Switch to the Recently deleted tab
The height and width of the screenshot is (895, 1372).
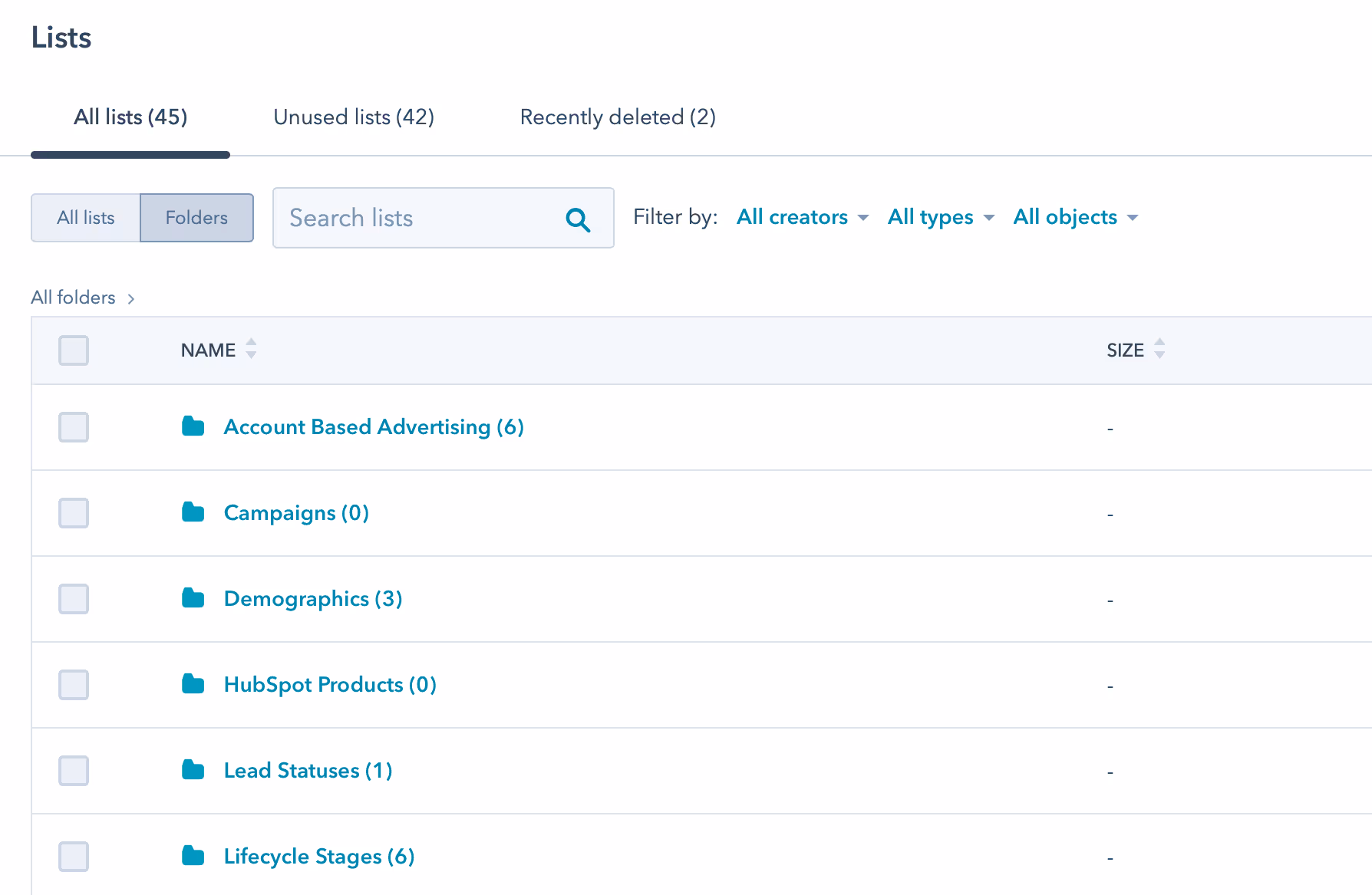click(618, 117)
